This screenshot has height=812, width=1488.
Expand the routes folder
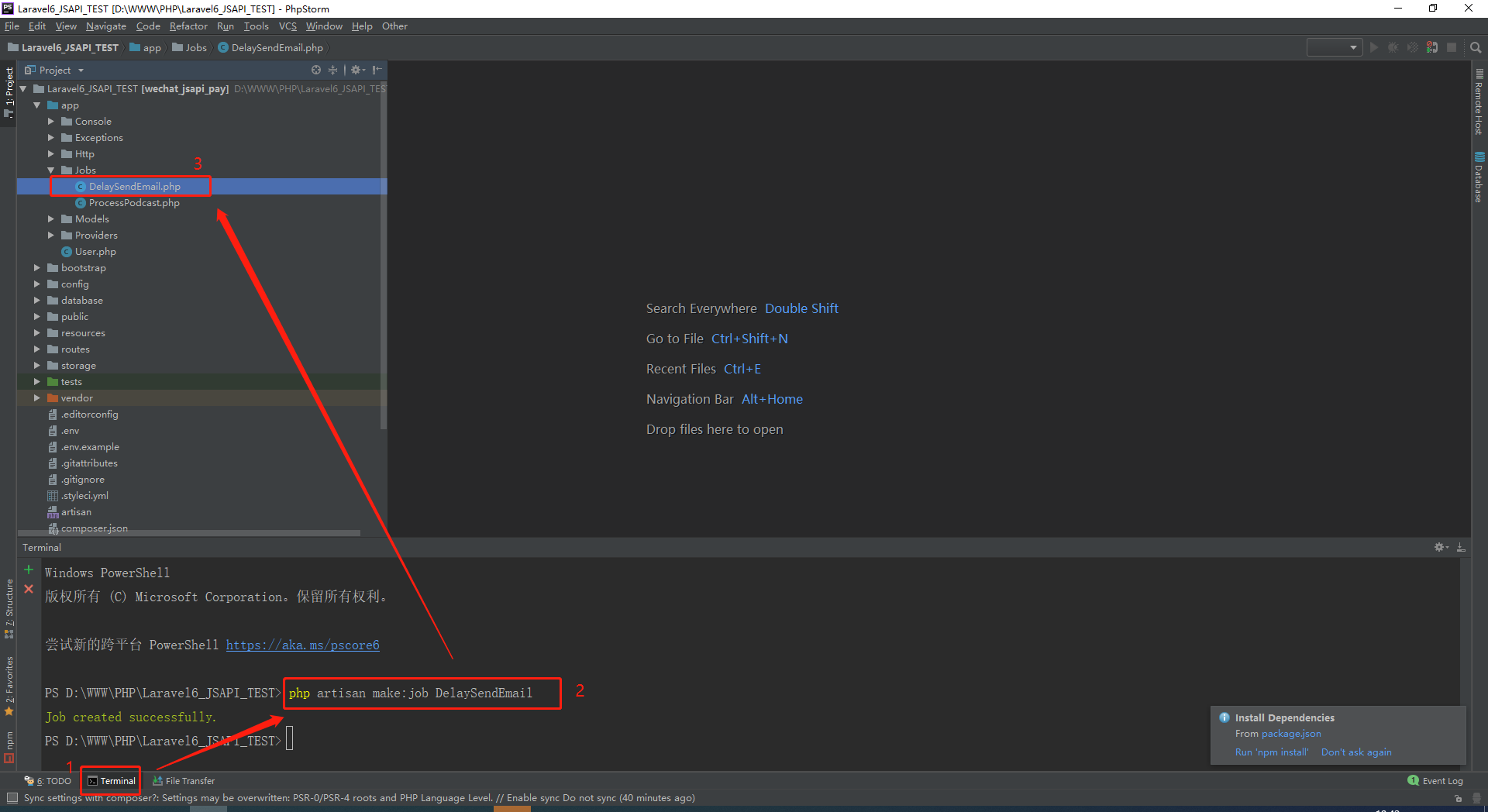click(x=36, y=349)
